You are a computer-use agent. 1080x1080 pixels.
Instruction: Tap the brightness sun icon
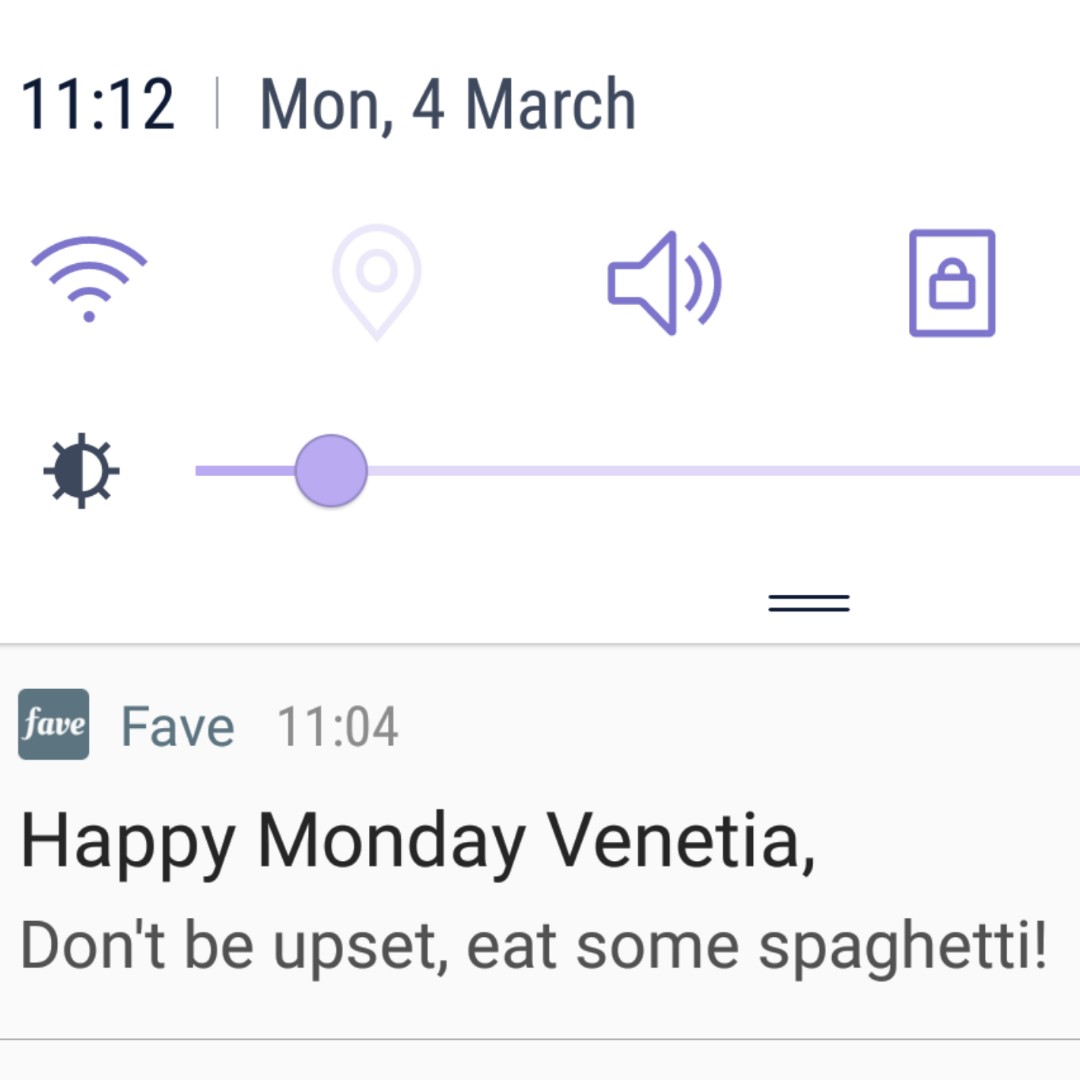tap(81, 471)
